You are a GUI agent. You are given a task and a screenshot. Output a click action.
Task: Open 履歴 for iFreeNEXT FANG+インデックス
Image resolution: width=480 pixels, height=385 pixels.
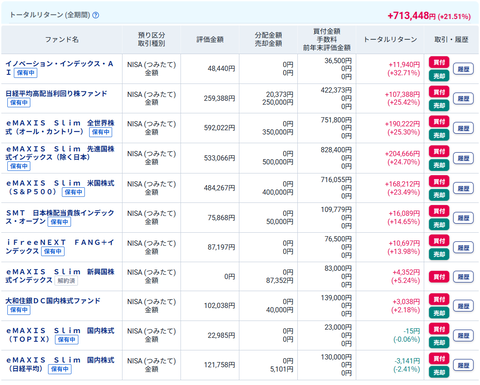click(463, 248)
